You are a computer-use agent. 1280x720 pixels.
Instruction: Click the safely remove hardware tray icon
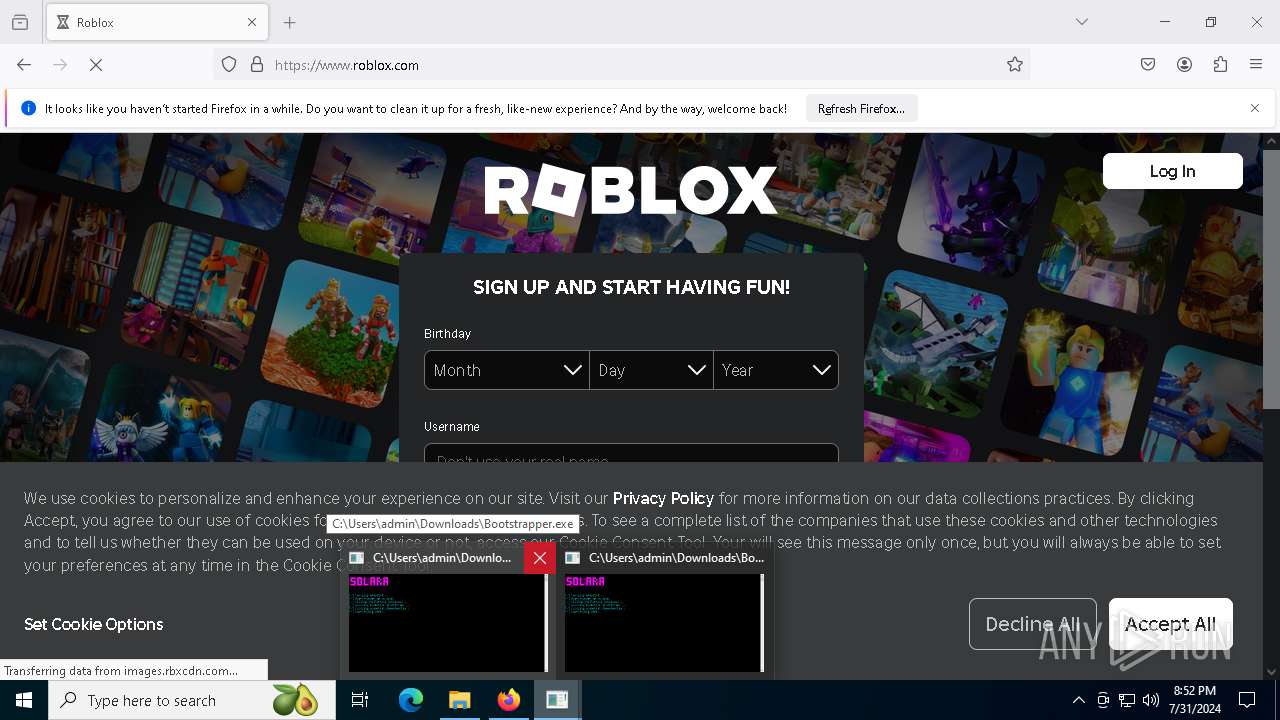[1103, 700]
